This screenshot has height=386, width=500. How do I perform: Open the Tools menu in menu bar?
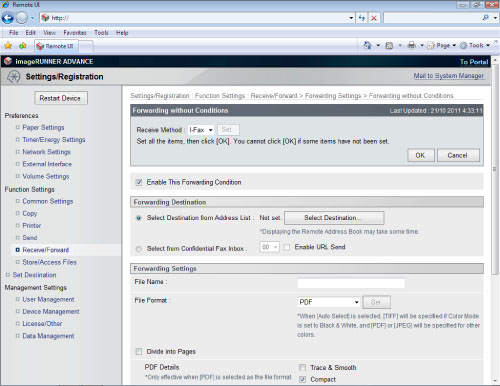pyautogui.click(x=101, y=33)
